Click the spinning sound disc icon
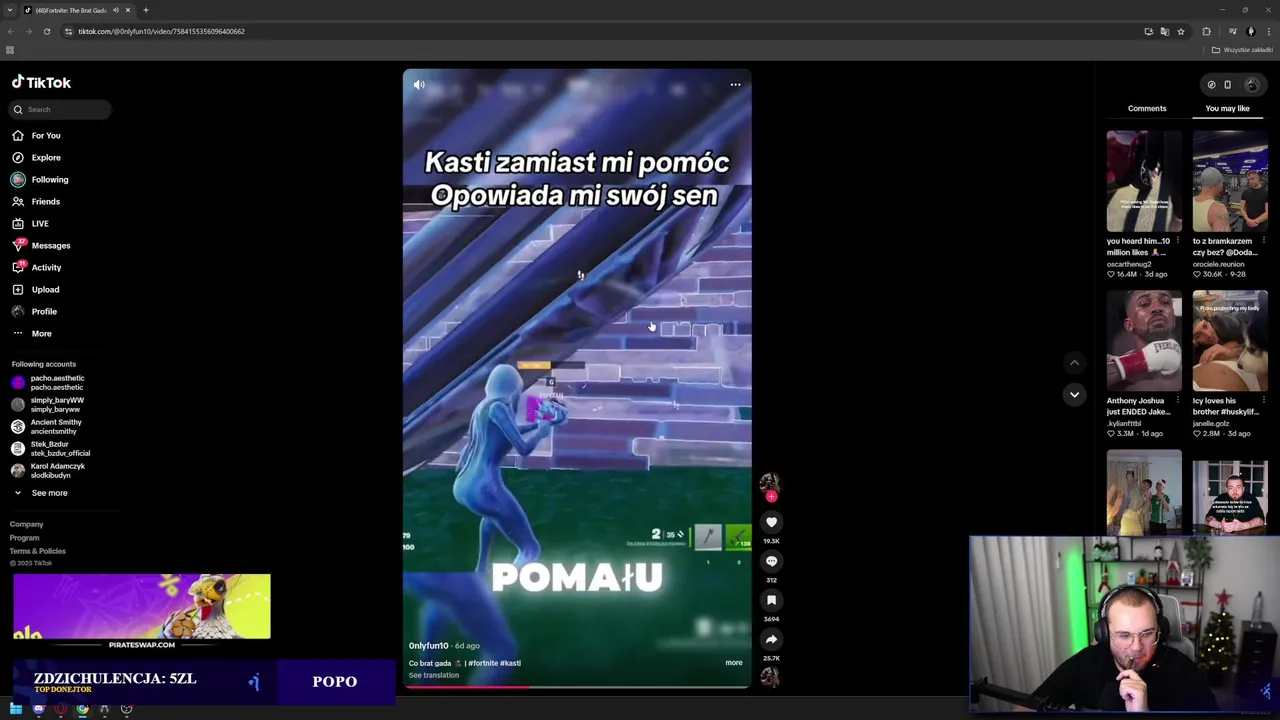The width and height of the screenshot is (1280, 720). pyautogui.click(x=770, y=677)
